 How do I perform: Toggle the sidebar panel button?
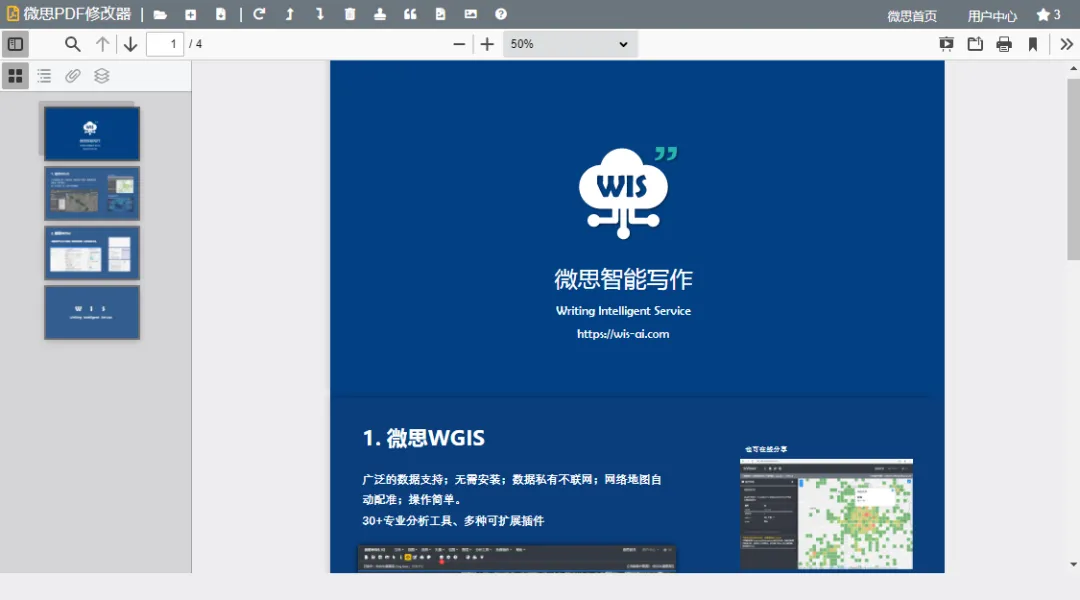tap(15, 44)
